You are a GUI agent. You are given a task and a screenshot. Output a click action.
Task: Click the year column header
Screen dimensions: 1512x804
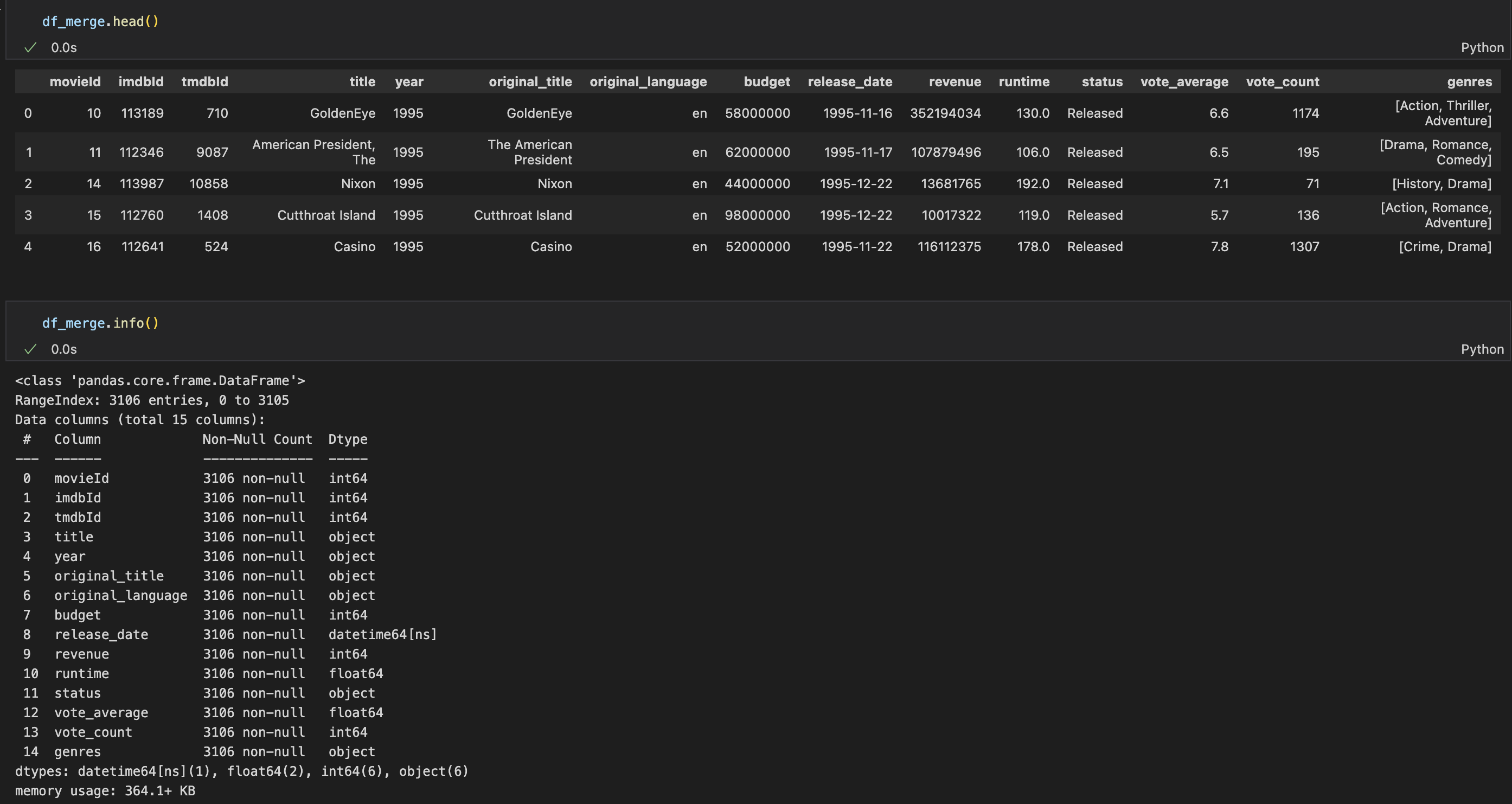(x=409, y=81)
